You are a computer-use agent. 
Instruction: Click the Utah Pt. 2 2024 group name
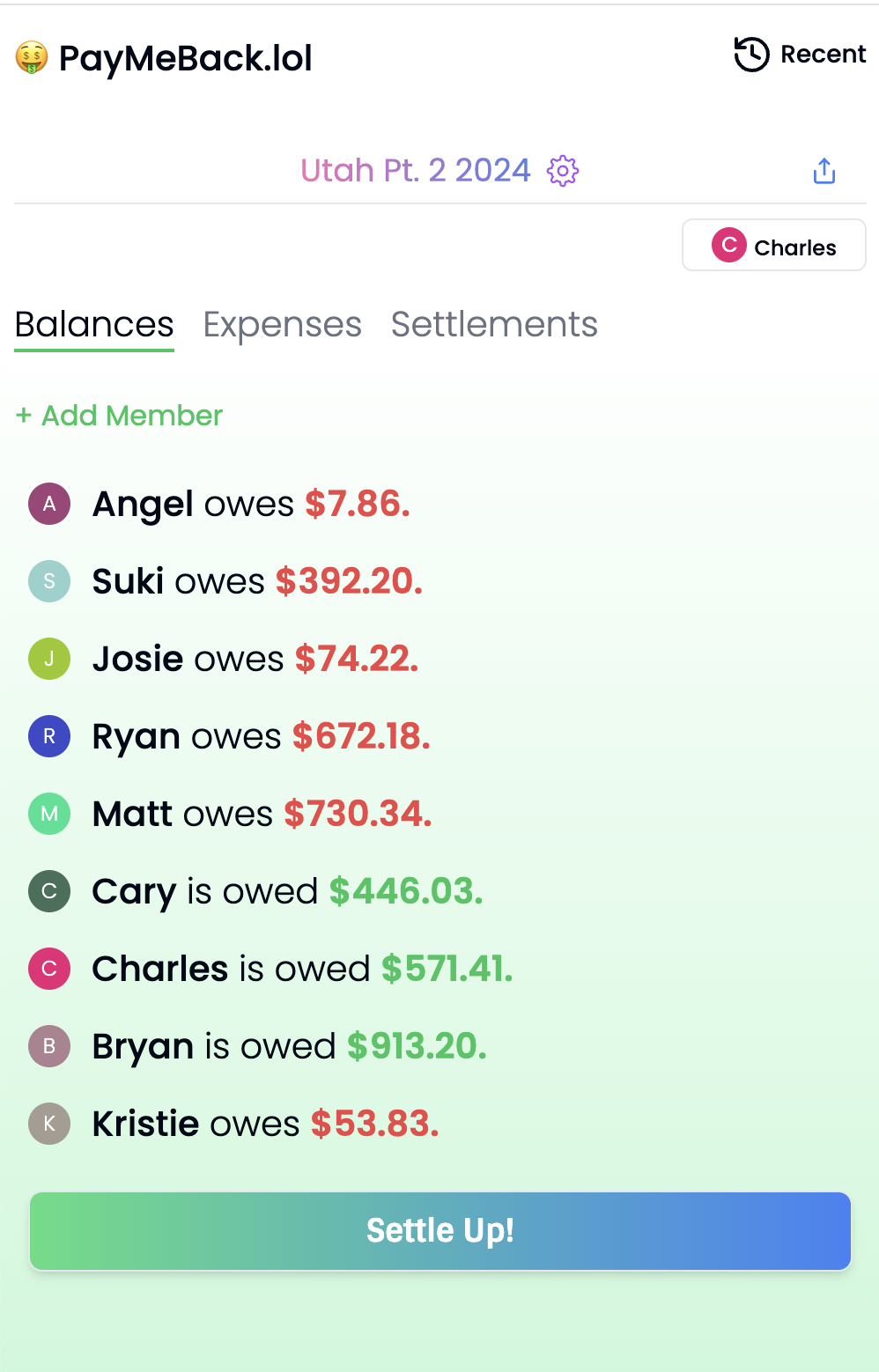[x=416, y=171]
